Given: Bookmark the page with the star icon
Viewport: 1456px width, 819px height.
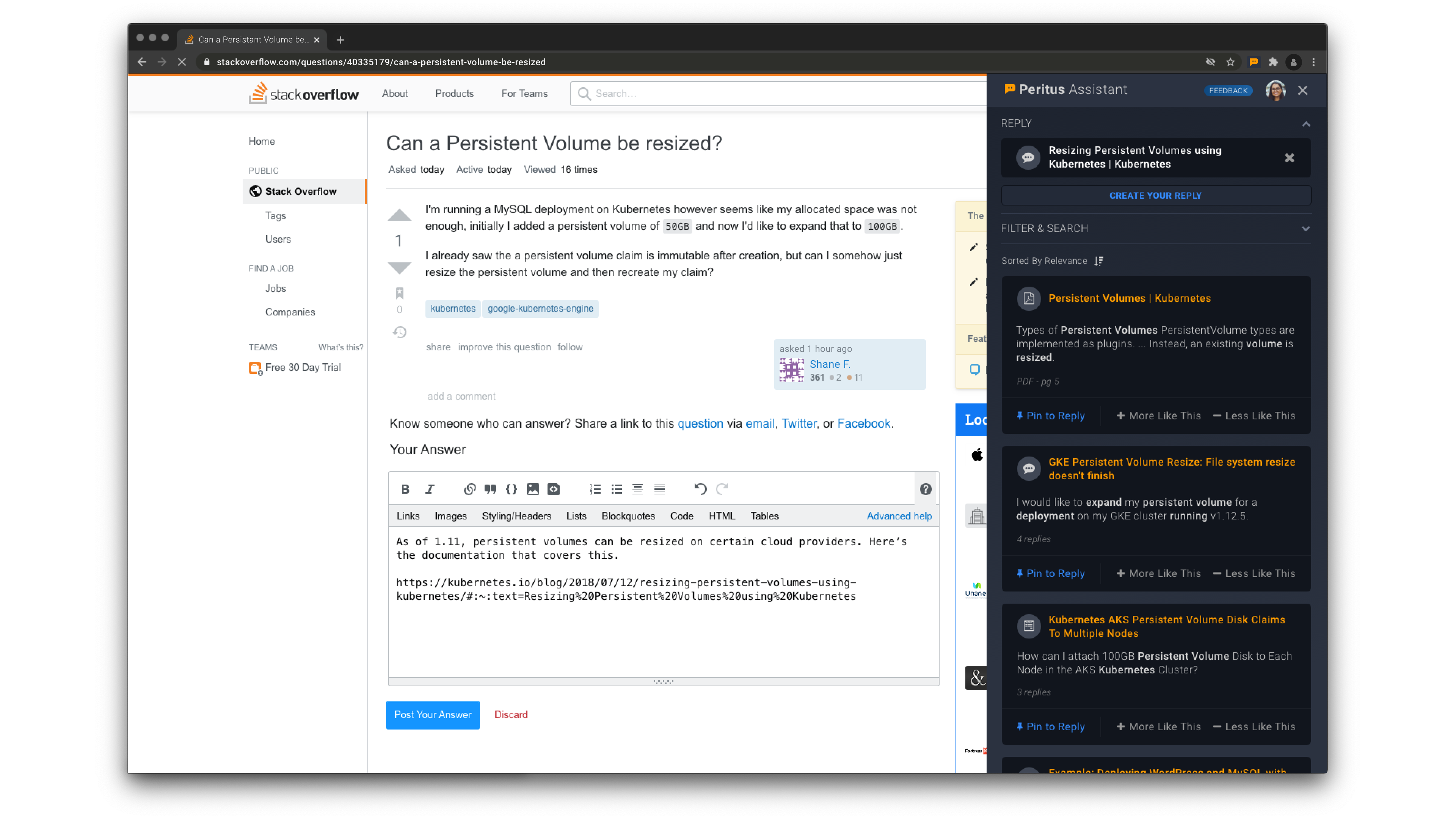Looking at the screenshot, I should coord(1230,62).
